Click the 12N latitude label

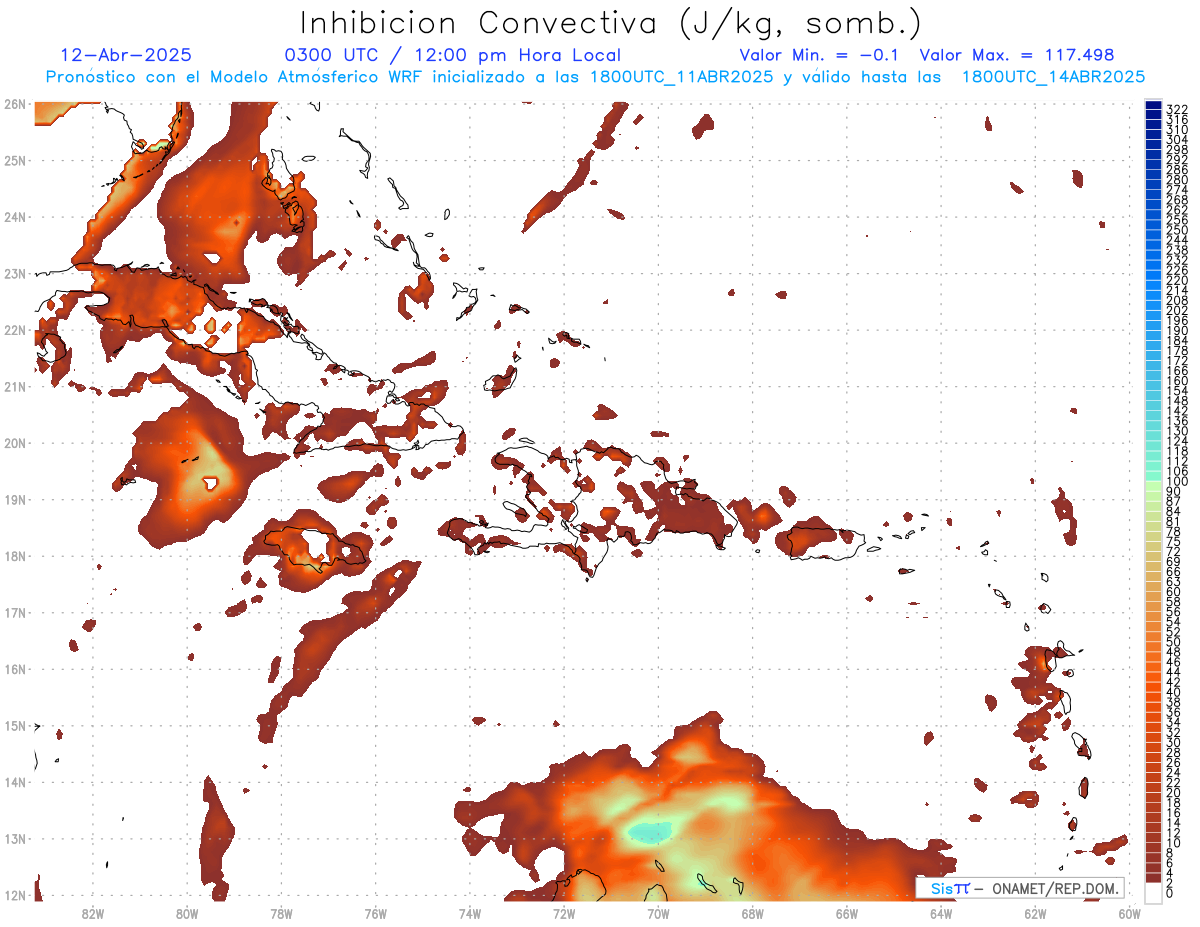pos(14,895)
